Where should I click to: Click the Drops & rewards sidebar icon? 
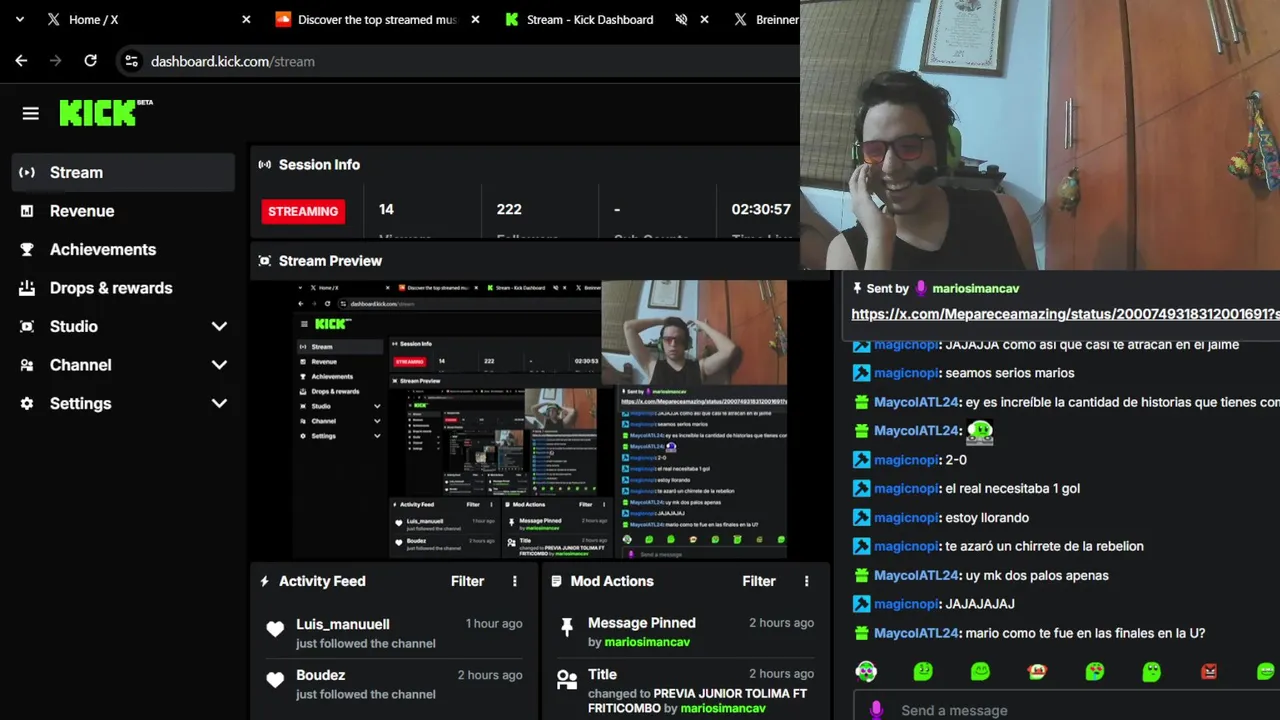click(x=27, y=288)
